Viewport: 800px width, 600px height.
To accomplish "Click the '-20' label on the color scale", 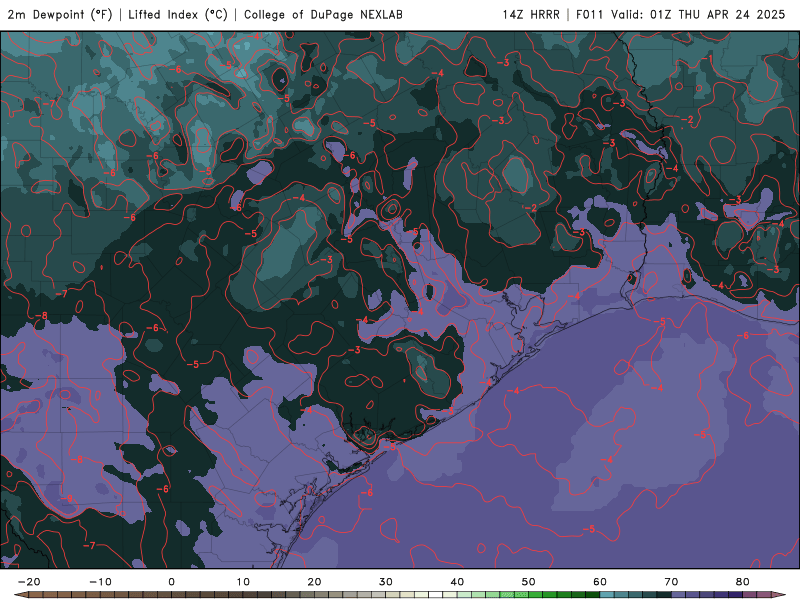I will click(29, 582).
